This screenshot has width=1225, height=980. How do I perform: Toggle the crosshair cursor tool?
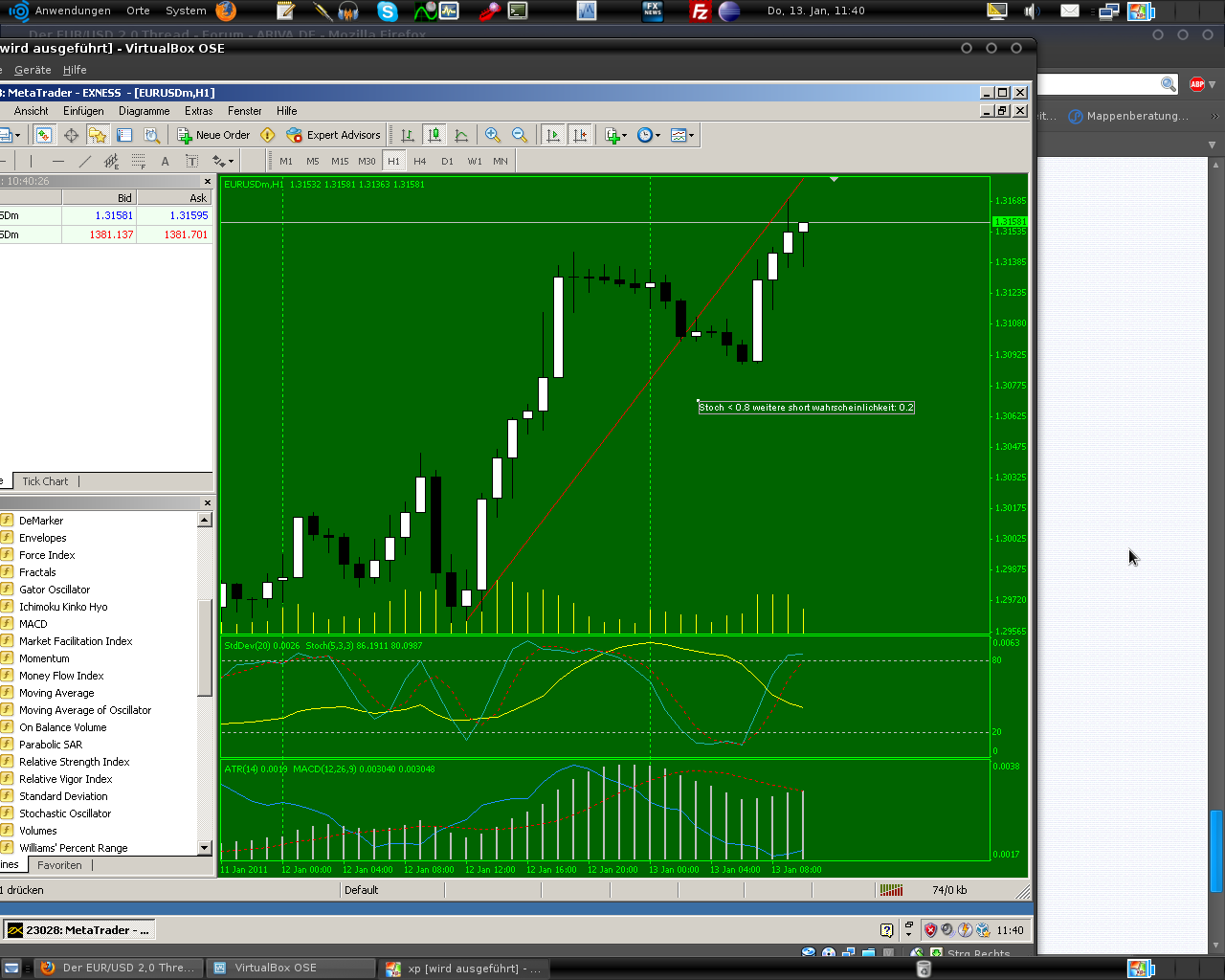coord(71,135)
